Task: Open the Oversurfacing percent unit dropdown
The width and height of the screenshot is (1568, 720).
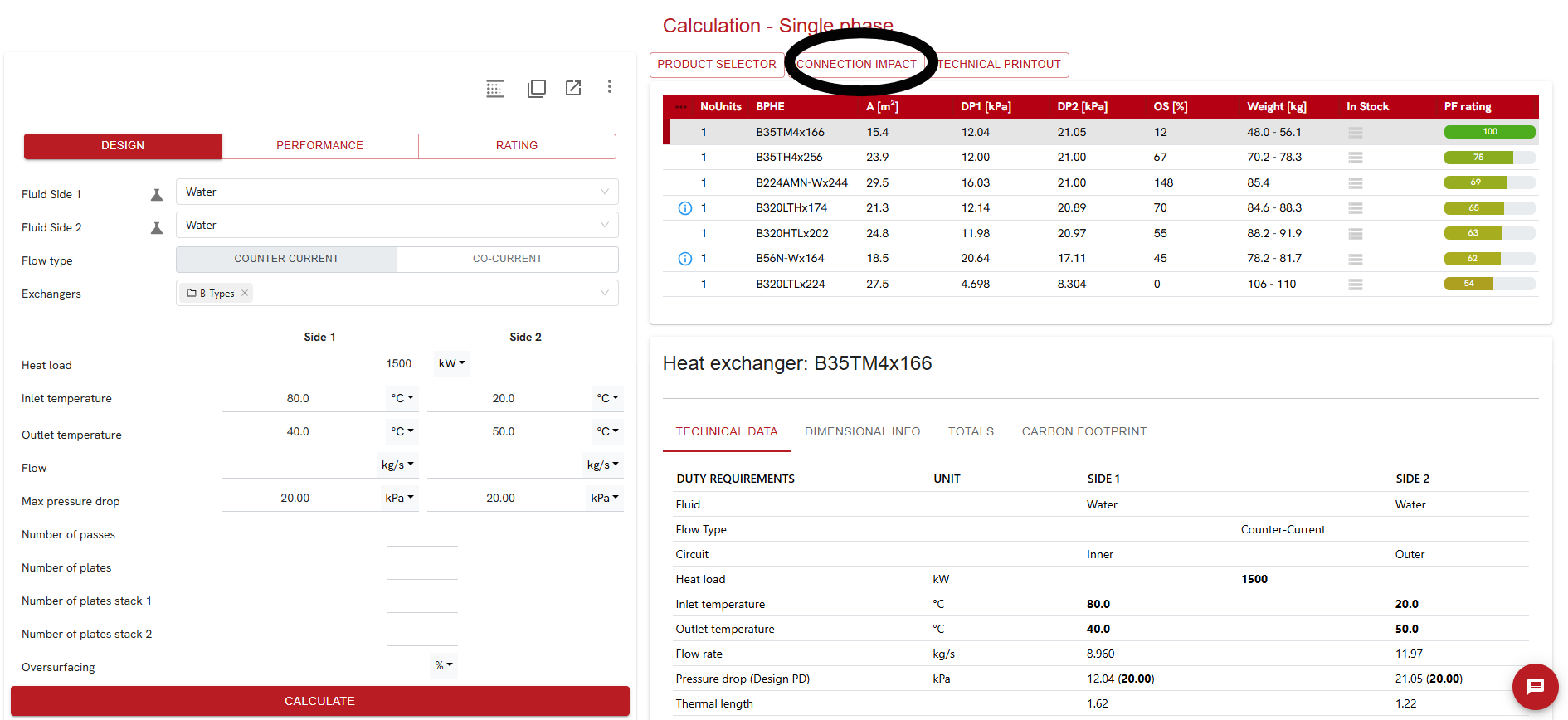Action: click(x=444, y=665)
